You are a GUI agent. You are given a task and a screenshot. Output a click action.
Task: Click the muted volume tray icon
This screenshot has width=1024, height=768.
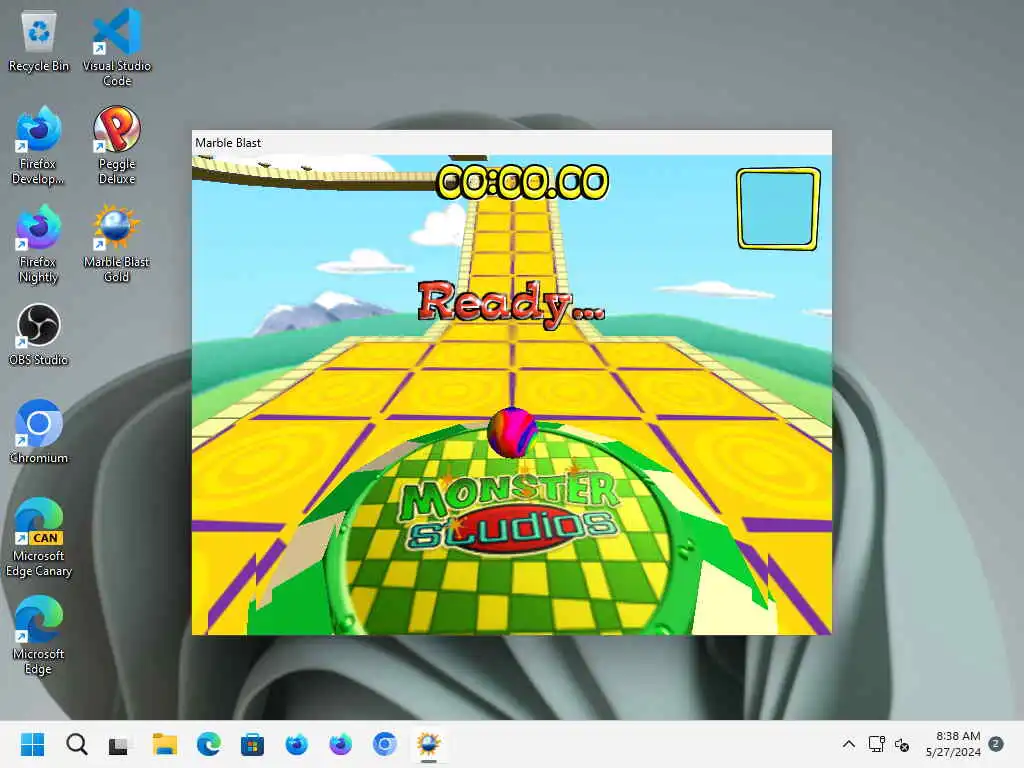902,744
